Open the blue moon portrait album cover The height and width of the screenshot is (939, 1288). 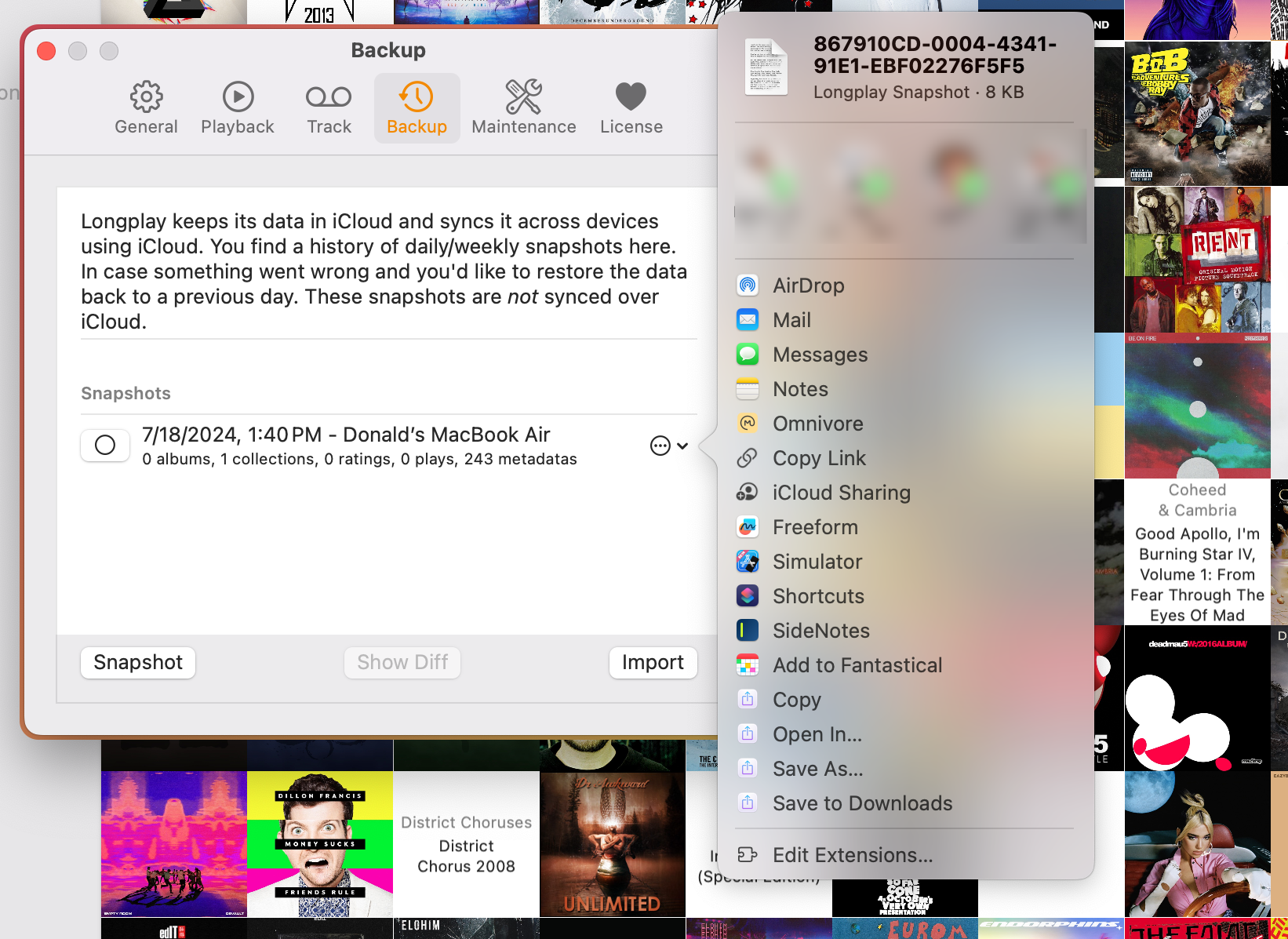pos(1197,844)
